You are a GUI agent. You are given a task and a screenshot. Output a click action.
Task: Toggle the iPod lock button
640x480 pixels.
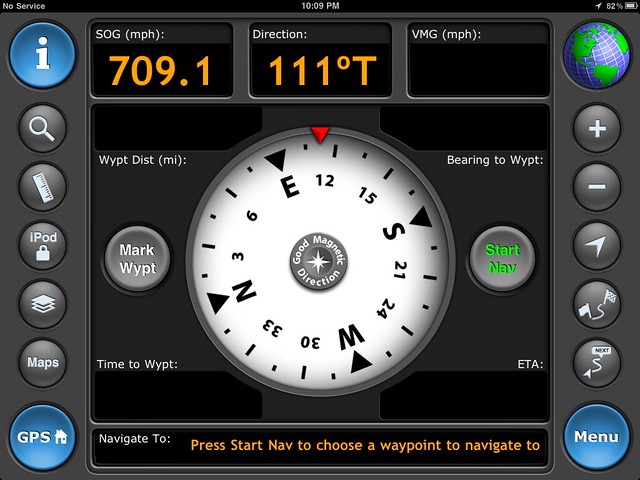pos(42,245)
